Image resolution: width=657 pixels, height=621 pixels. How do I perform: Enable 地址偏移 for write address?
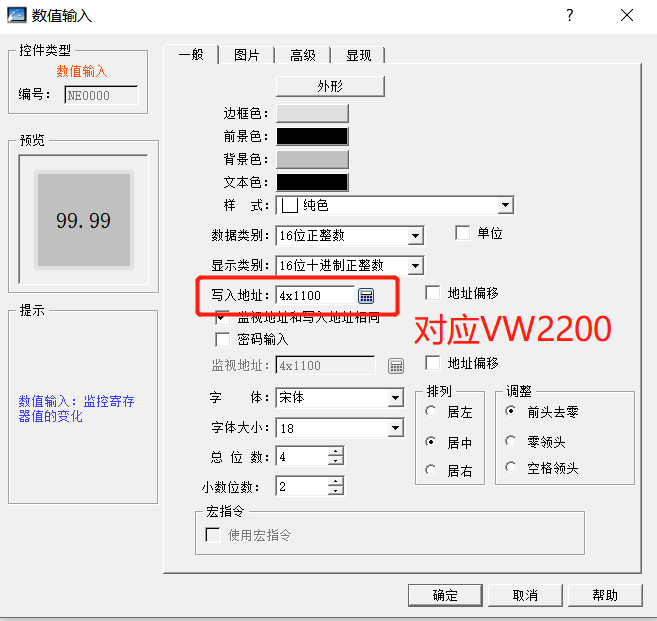pyautogui.click(x=433, y=293)
